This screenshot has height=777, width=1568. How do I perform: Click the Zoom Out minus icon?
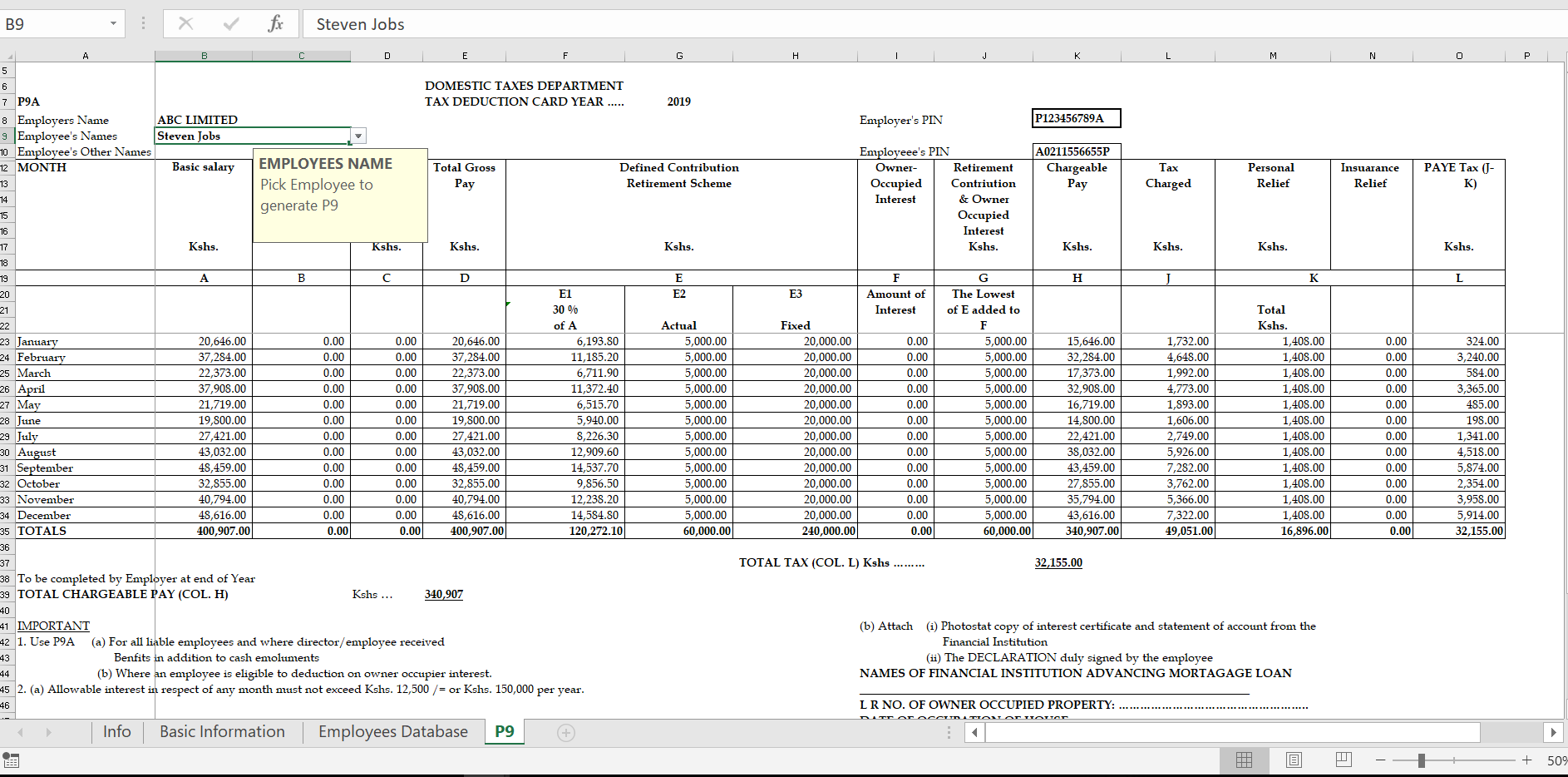[1381, 760]
